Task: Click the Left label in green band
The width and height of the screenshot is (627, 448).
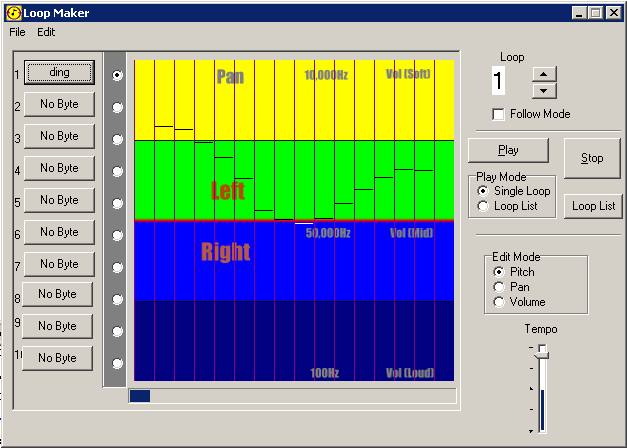Action: click(228, 190)
